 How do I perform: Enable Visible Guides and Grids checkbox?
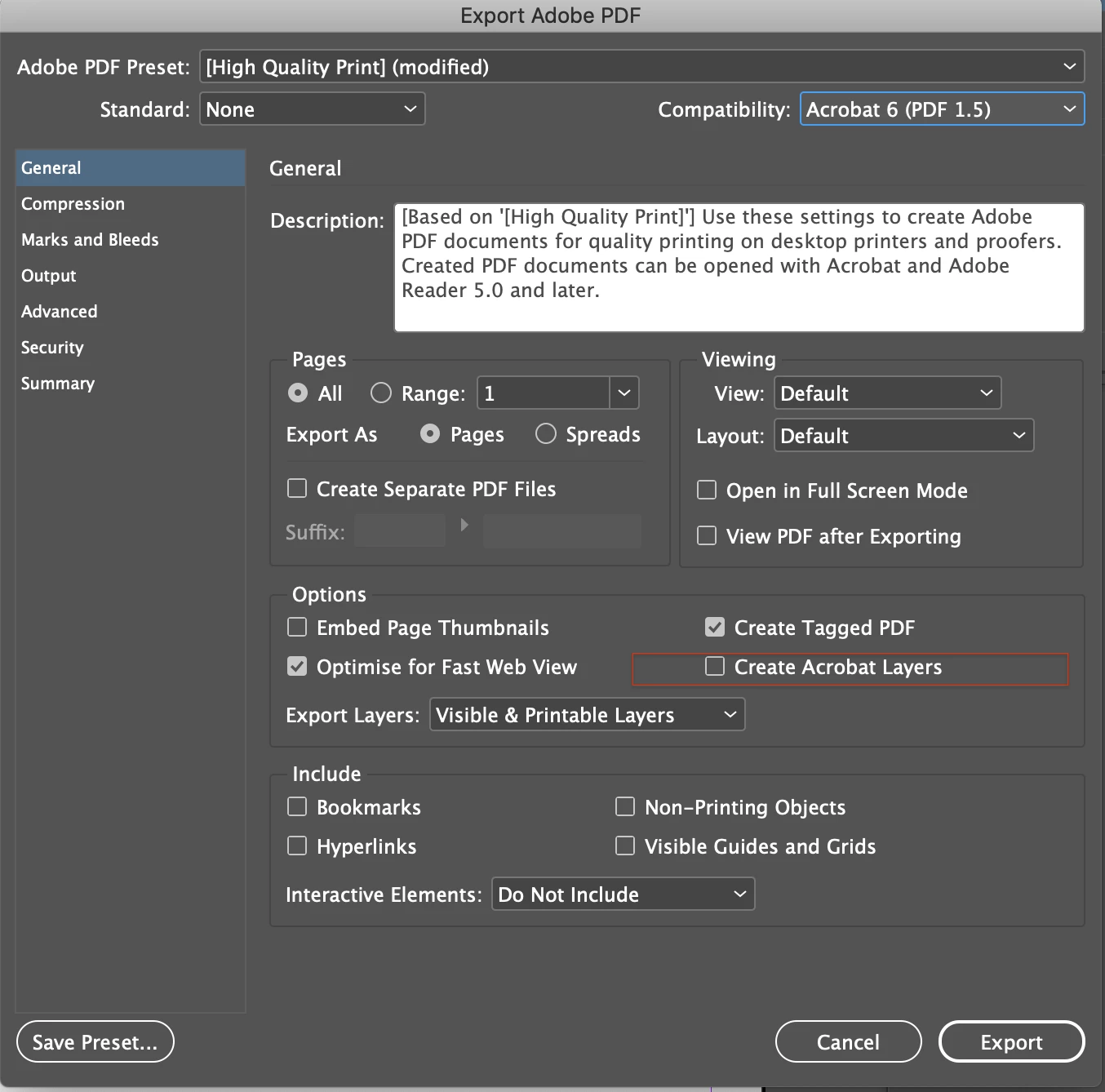pyautogui.click(x=625, y=846)
